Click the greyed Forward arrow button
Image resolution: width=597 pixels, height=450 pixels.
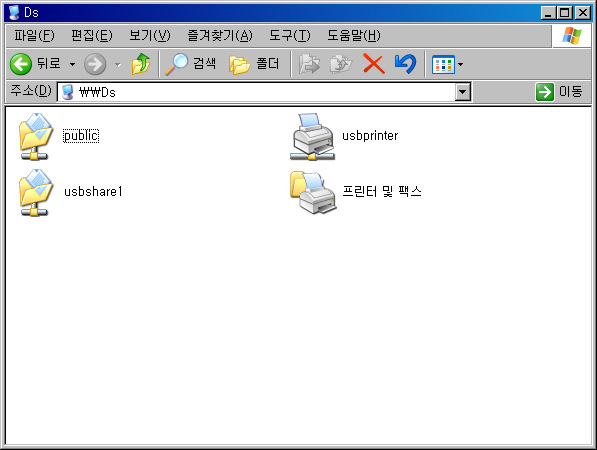pyautogui.click(x=95, y=64)
